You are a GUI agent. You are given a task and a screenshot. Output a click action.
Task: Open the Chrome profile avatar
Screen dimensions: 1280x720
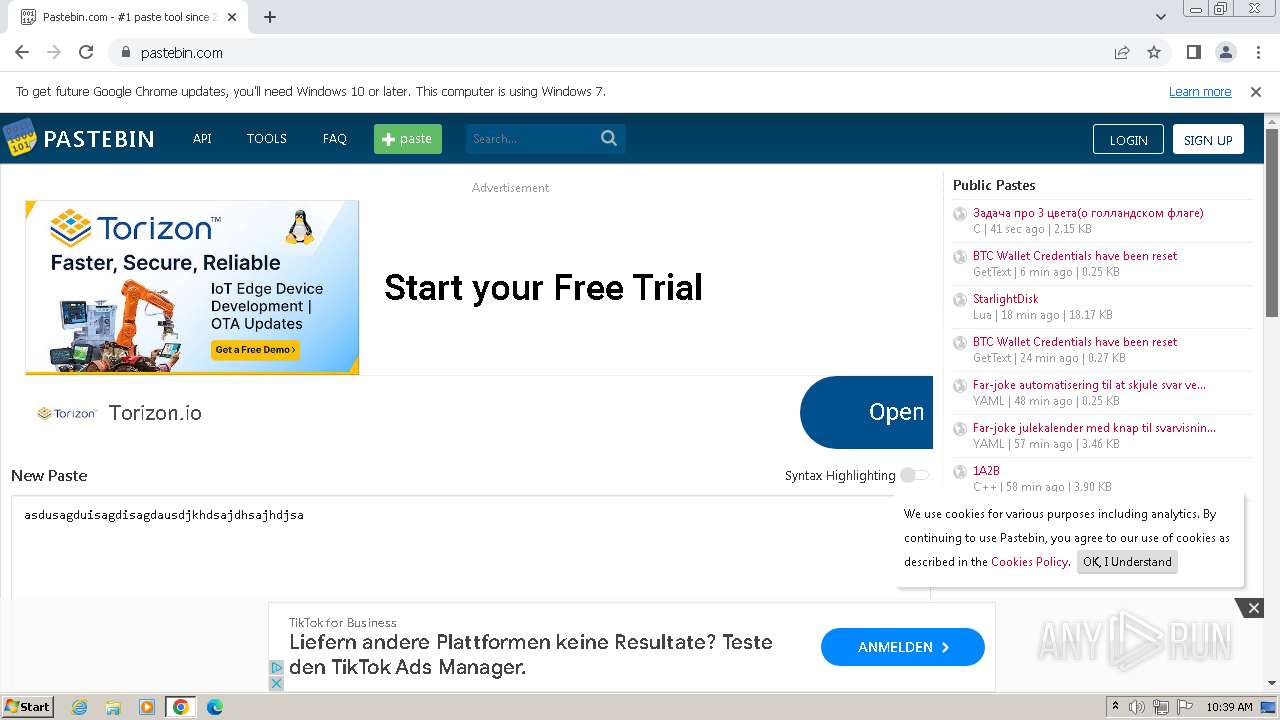click(x=1225, y=52)
